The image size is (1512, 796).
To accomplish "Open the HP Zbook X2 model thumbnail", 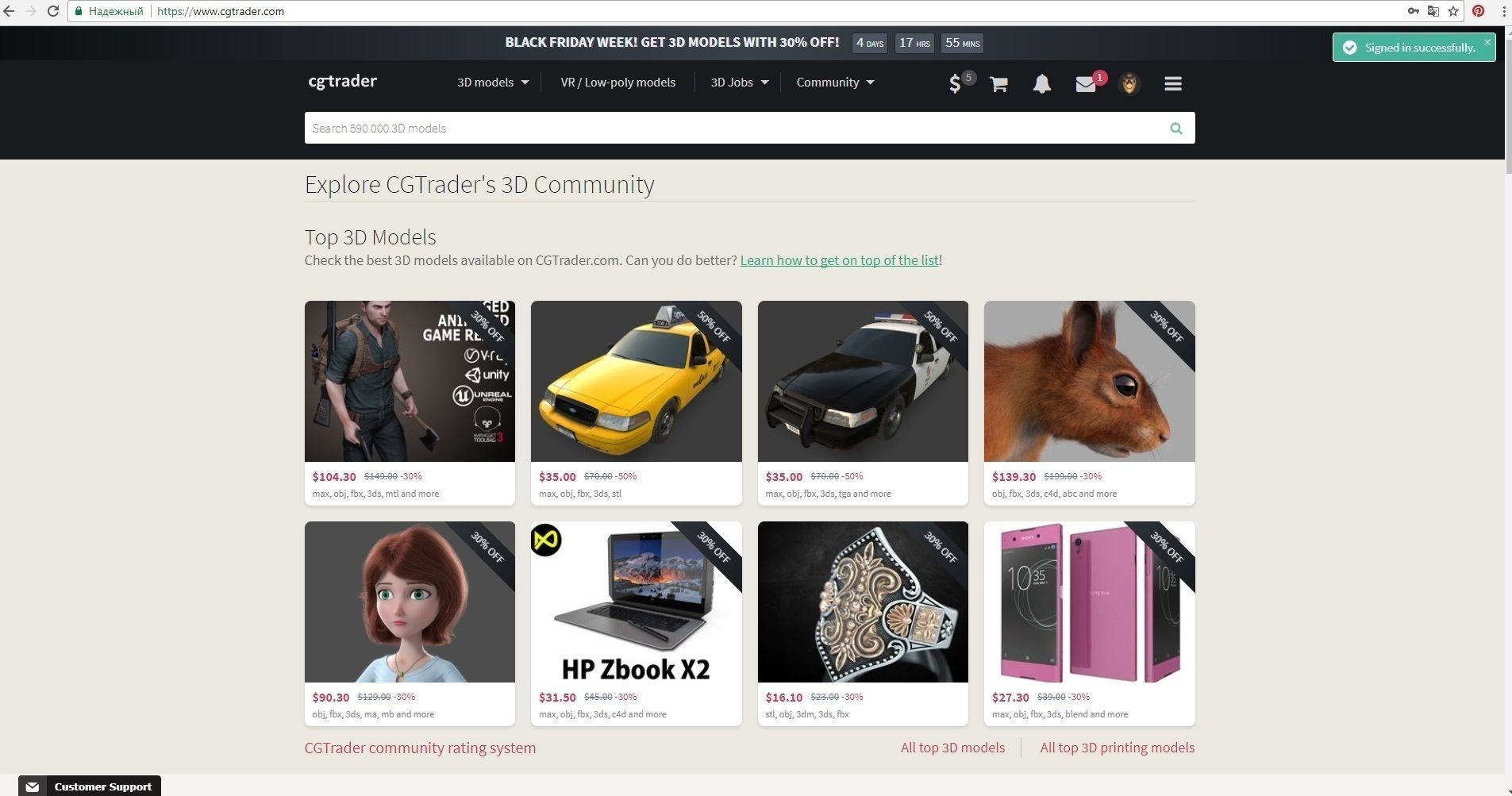I will [x=637, y=602].
